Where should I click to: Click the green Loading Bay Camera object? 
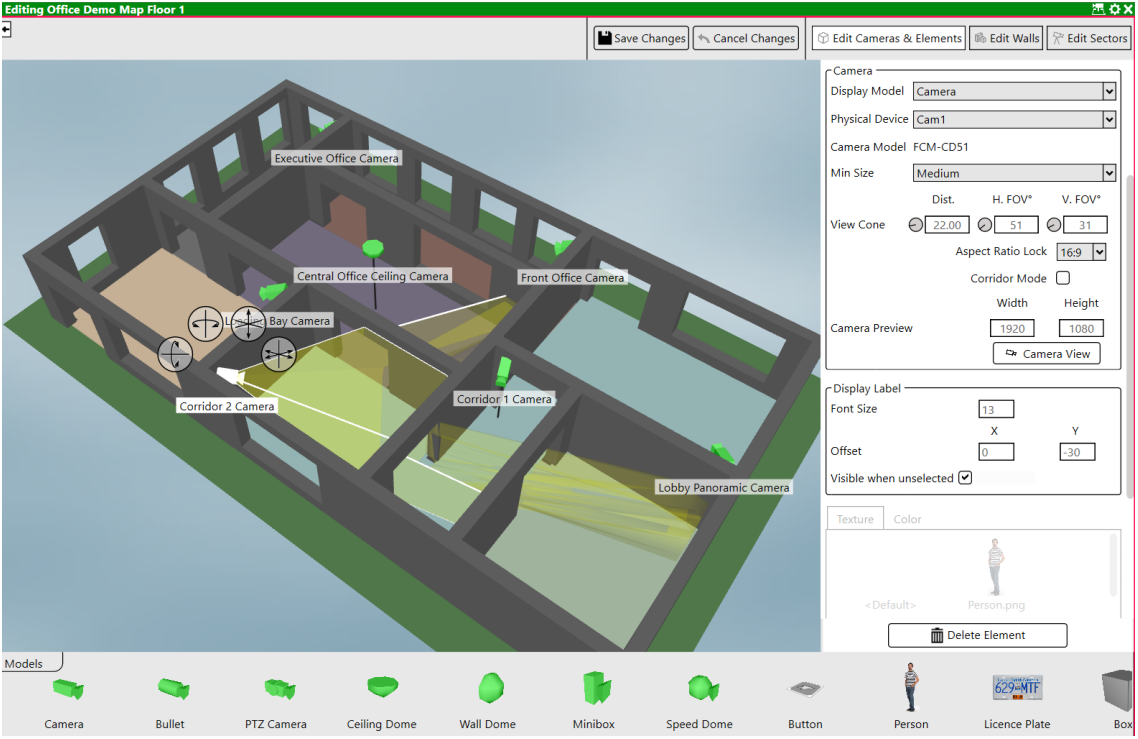pos(273,292)
